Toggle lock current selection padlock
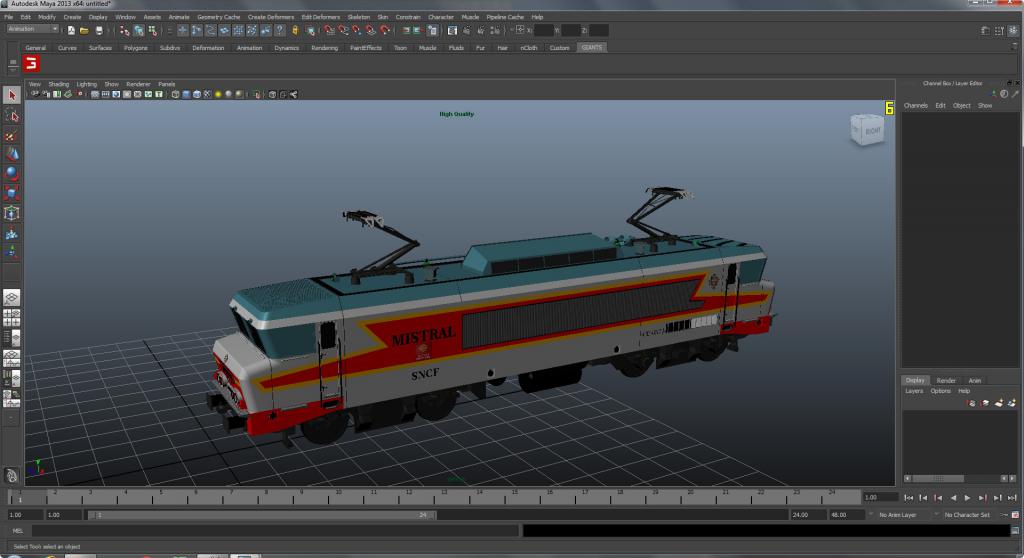 [x=295, y=30]
